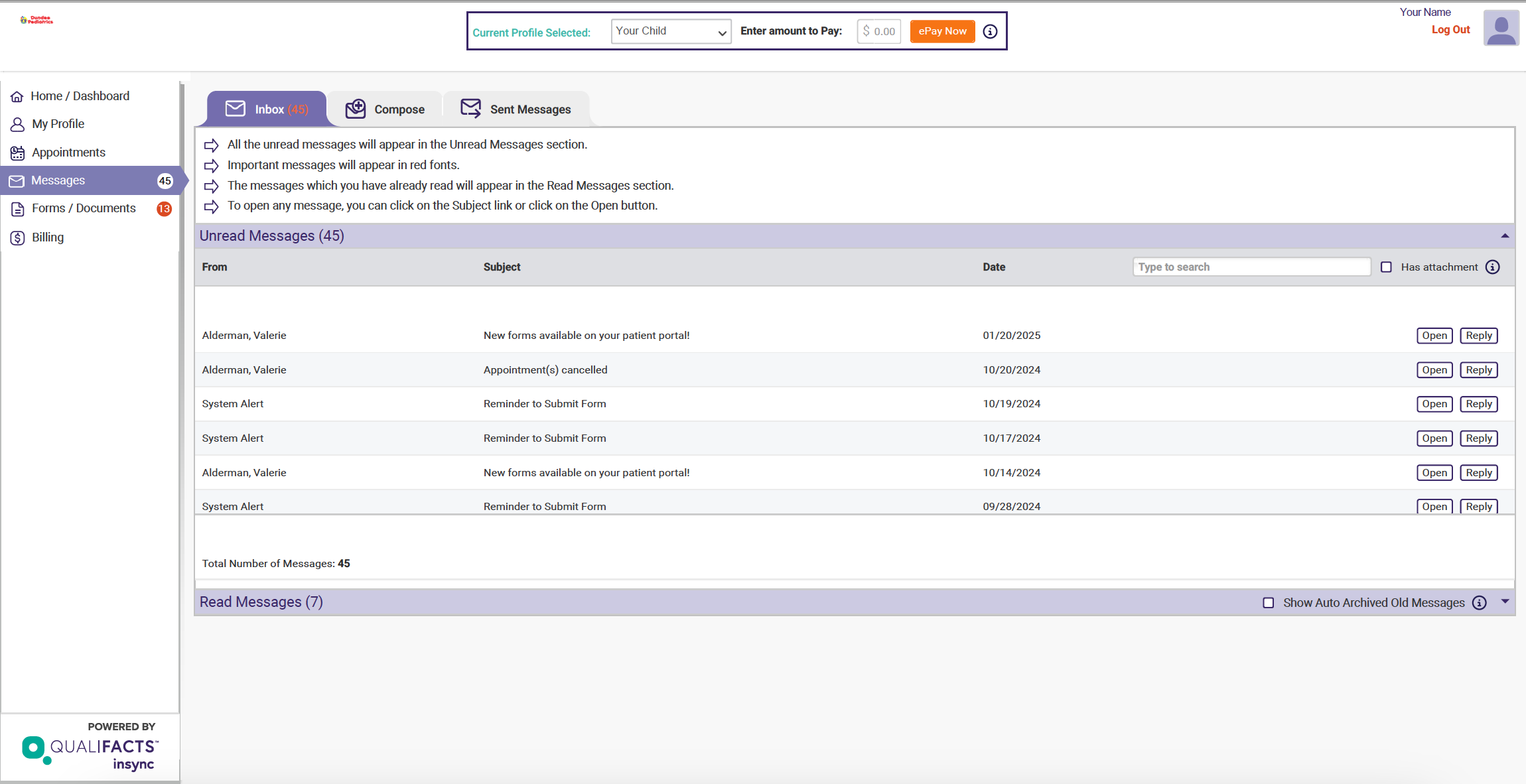
Task: Enable the Has attachment checkbox
Action: click(1386, 267)
